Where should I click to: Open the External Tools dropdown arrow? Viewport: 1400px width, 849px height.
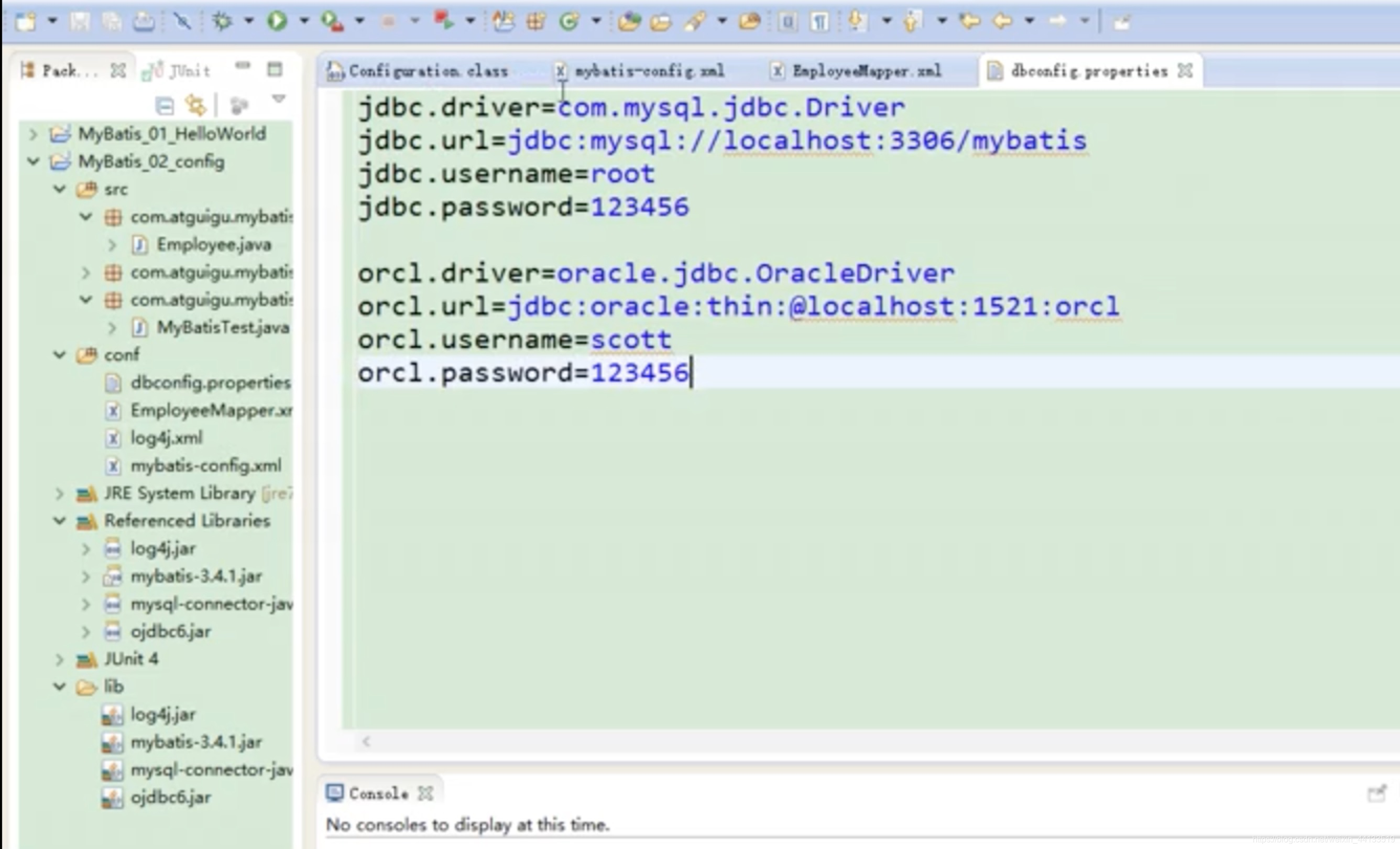(x=471, y=21)
